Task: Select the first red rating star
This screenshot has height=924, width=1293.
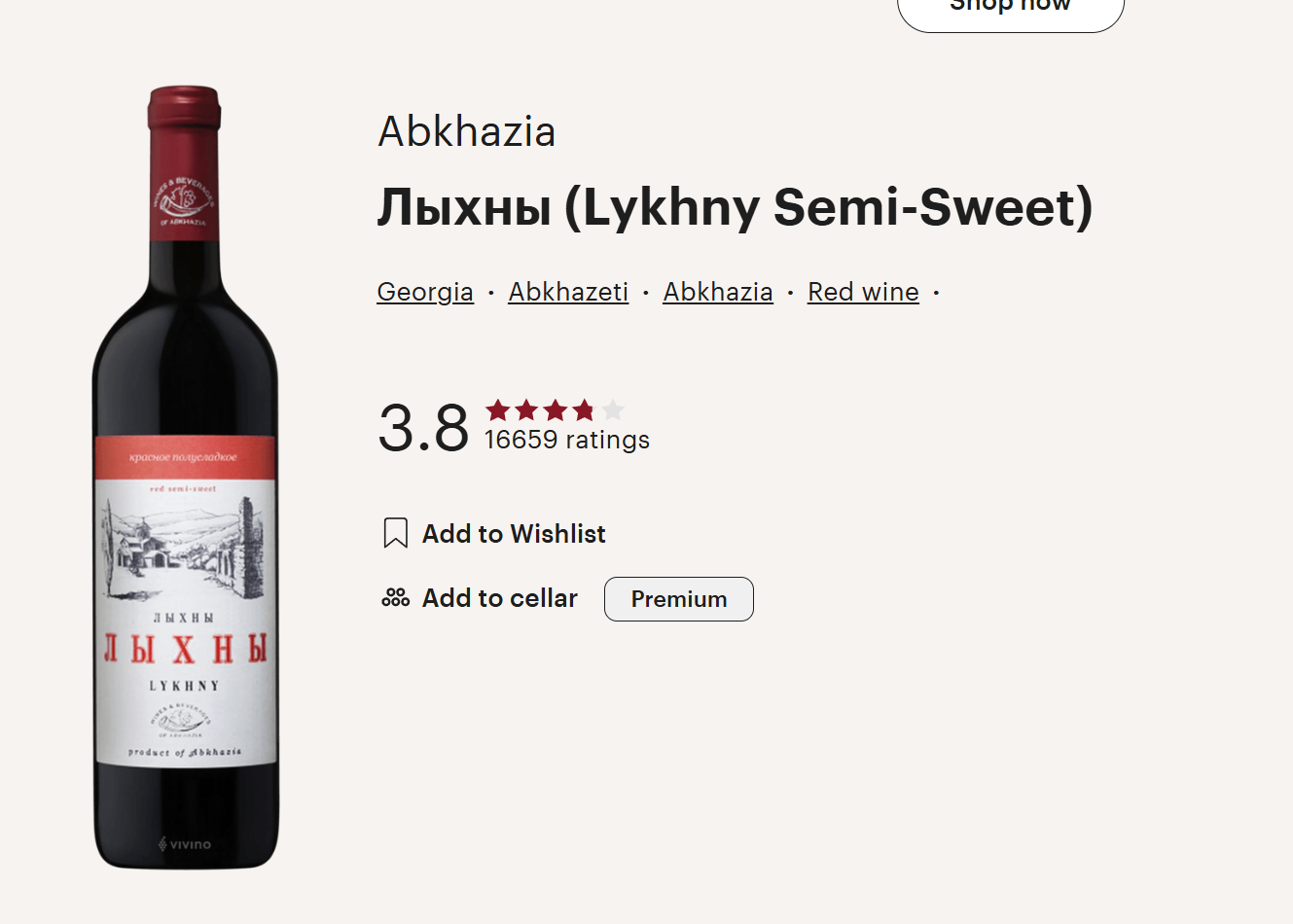Action: pyautogui.click(x=498, y=409)
